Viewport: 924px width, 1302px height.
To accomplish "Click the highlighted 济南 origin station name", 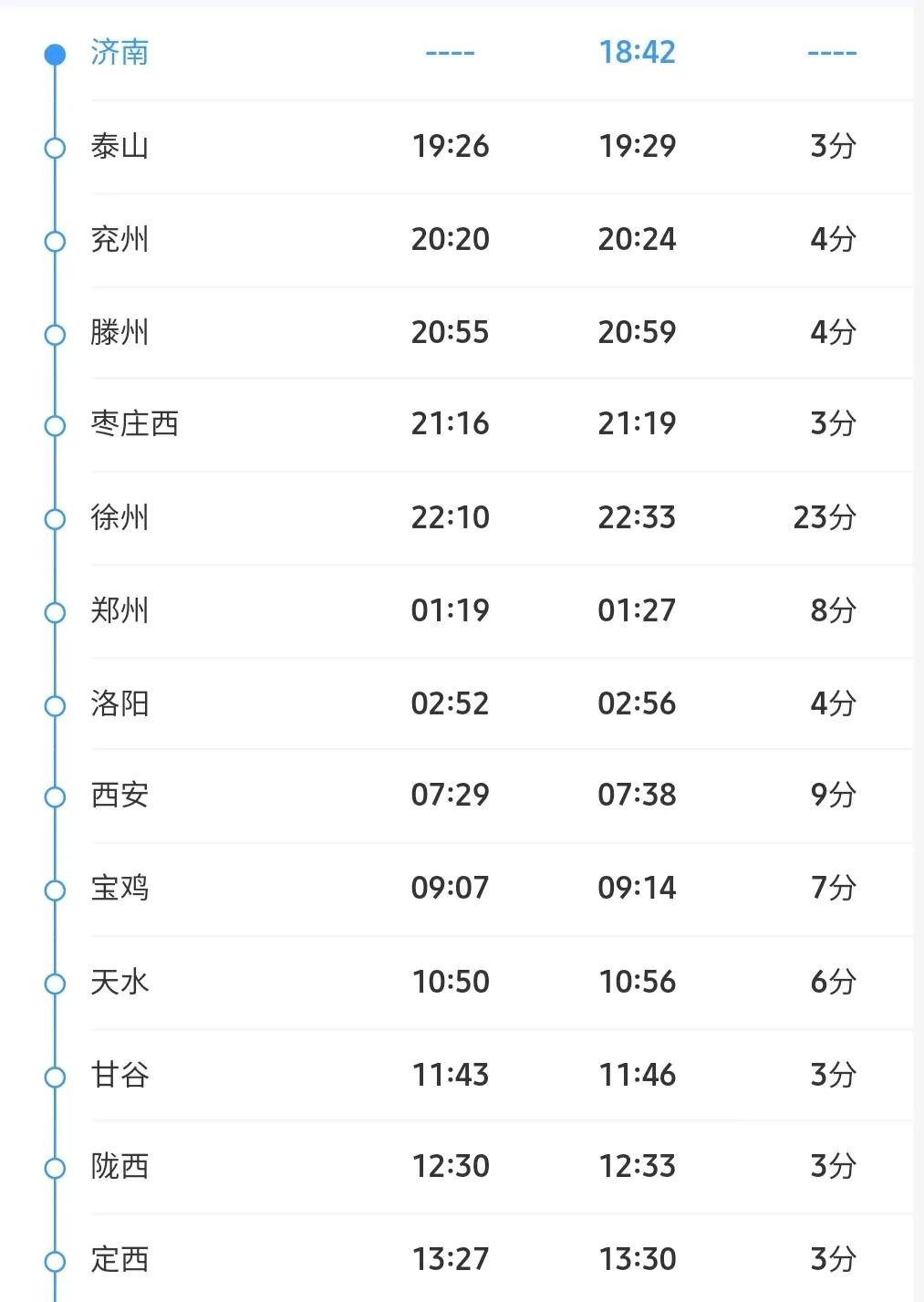I will pyautogui.click(x=119, y=53).
